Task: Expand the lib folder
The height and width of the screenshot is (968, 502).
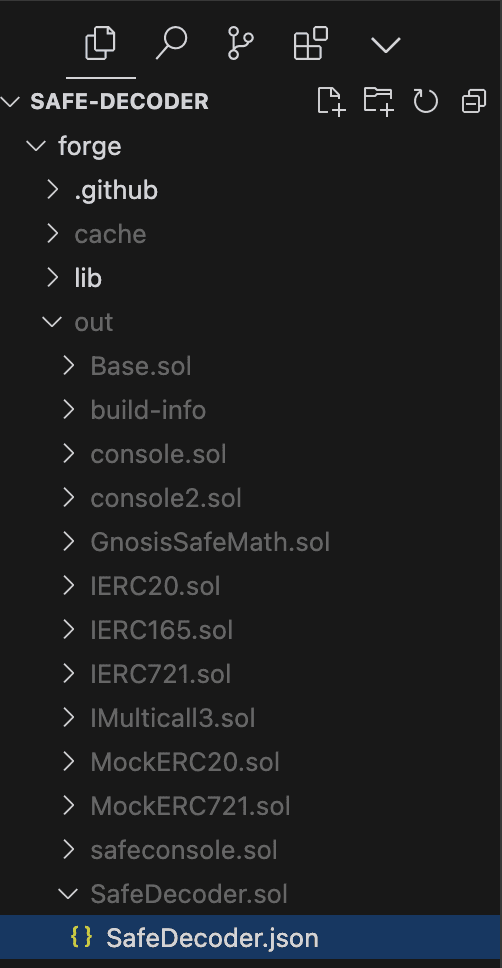Action: [251, 278]
